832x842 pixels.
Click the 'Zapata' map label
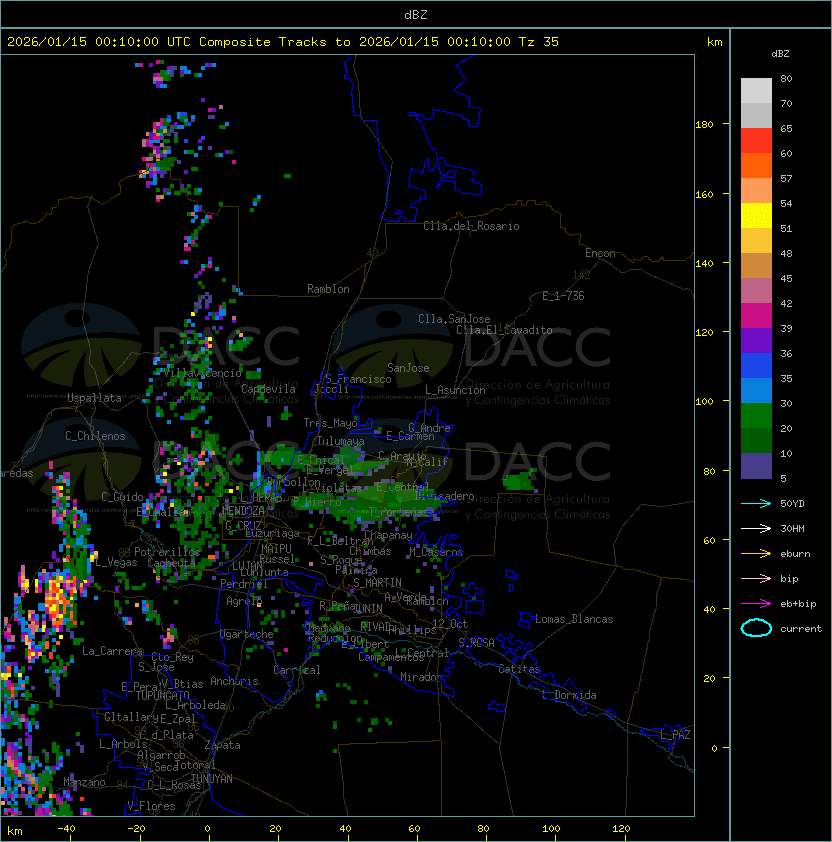pyautogui.click(x=222, y=745)
